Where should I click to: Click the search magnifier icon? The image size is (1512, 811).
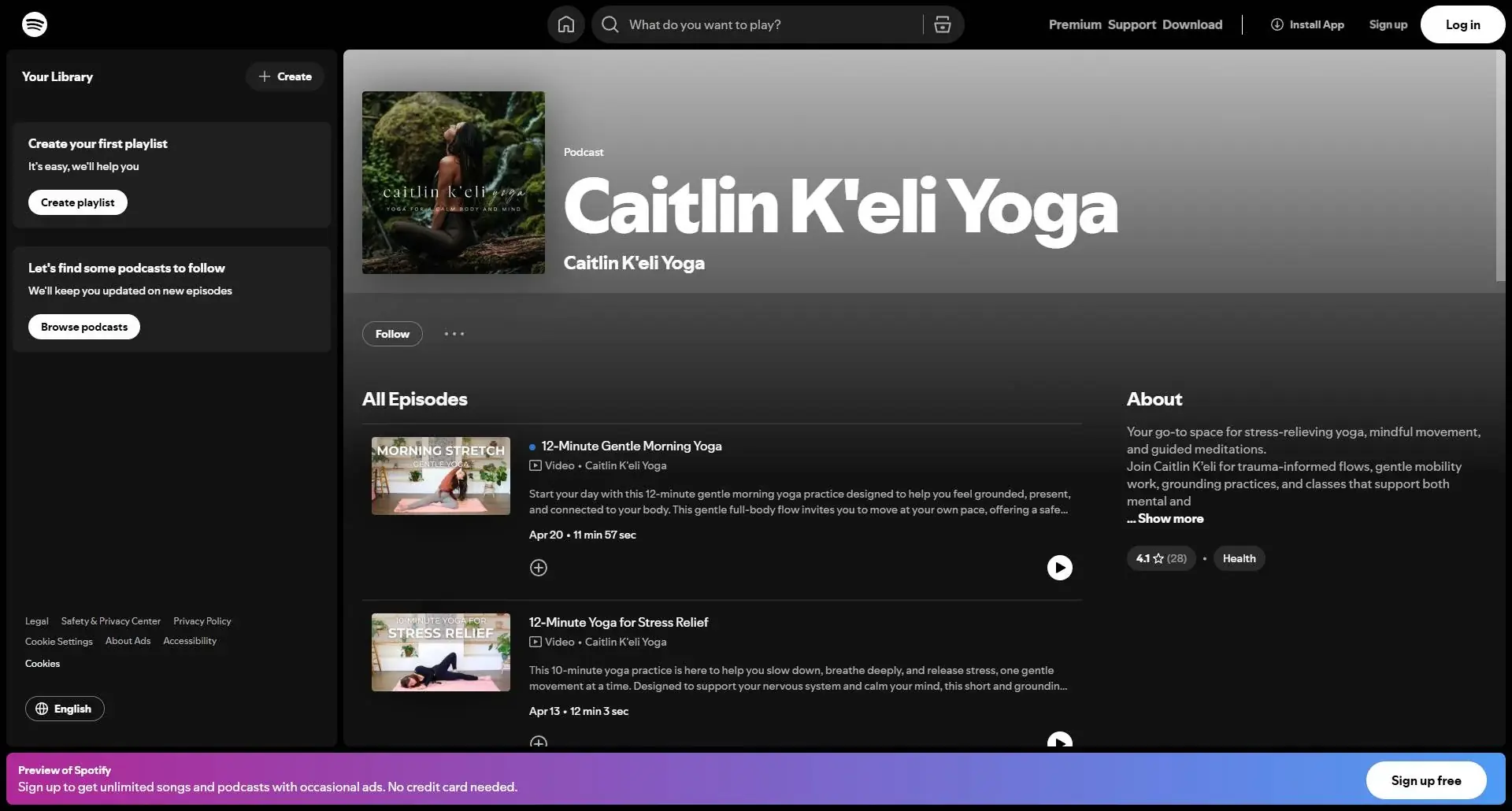click(x=610, y=24)
